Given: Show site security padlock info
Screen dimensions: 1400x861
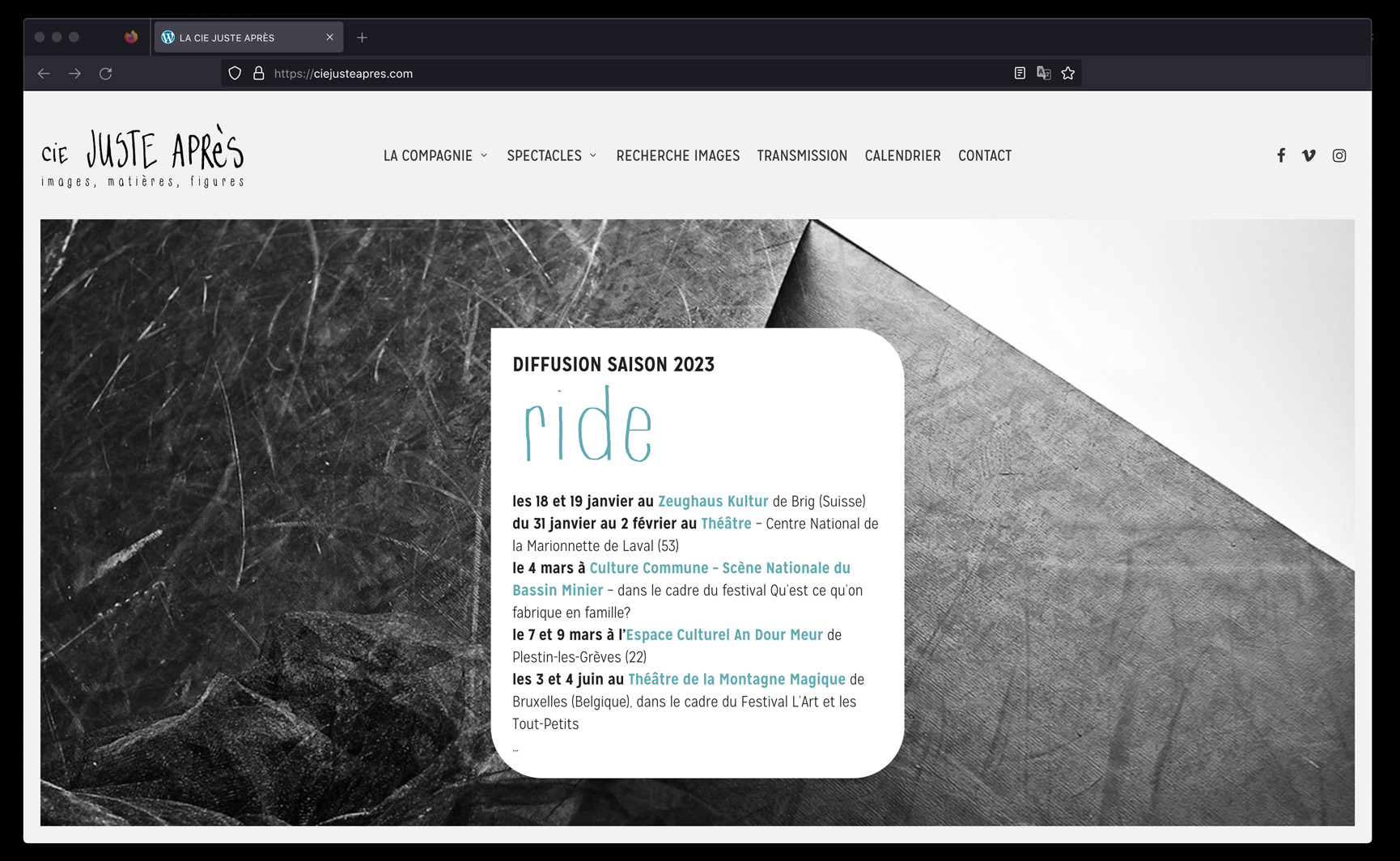Looking at the screenshot, I should click(x=259, y=74).
